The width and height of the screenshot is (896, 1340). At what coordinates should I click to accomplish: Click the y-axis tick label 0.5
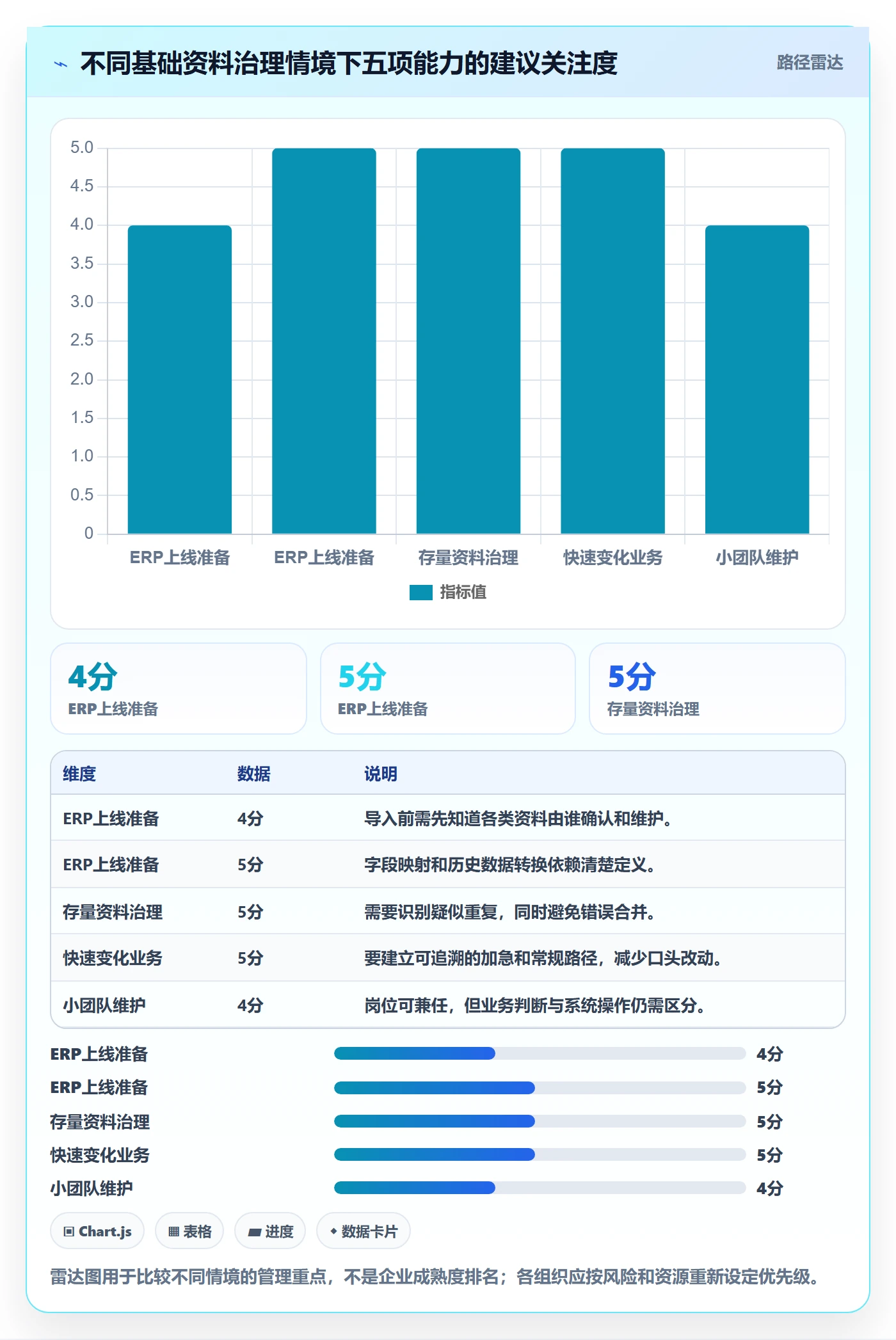pos(82,495)
